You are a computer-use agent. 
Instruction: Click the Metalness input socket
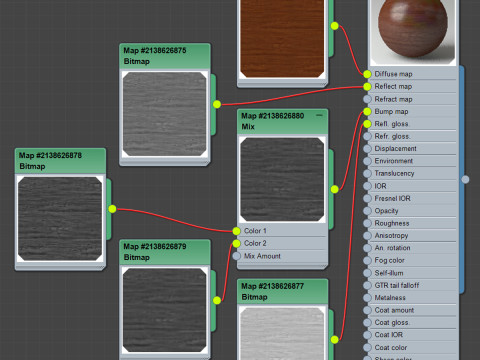click(x=367, y=298)
